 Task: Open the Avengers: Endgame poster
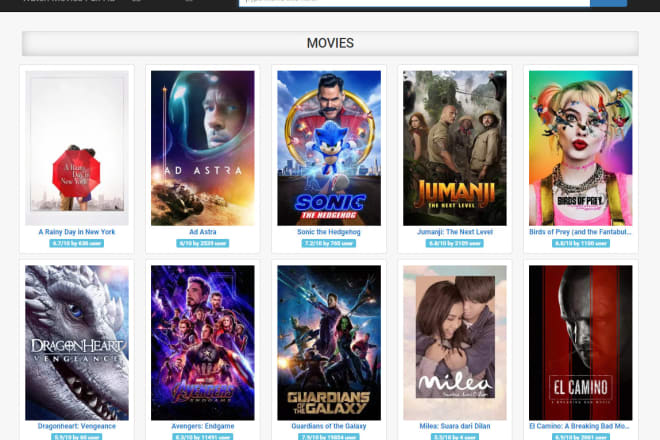tap(202, 342)
